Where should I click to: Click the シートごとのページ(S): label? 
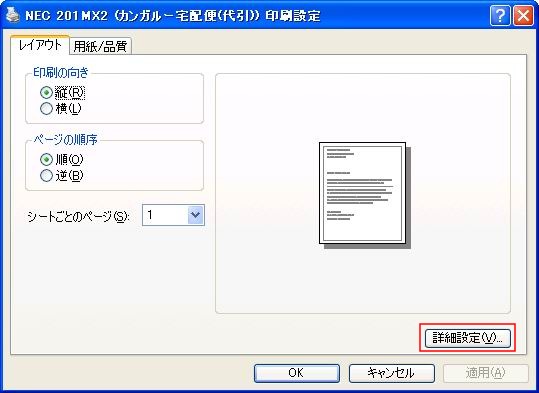tap(78, 217)
